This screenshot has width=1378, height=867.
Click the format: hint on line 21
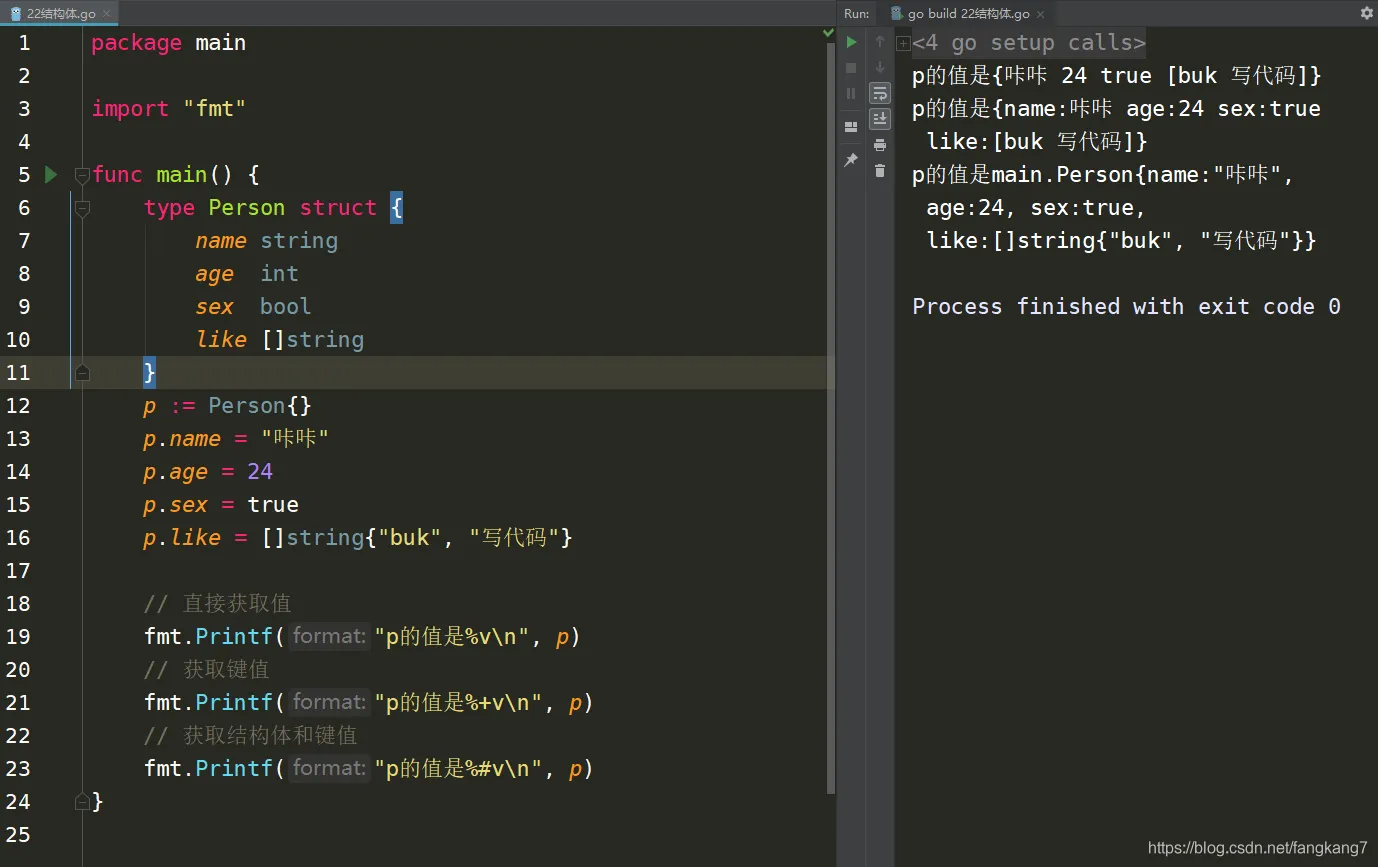point(329,702)
